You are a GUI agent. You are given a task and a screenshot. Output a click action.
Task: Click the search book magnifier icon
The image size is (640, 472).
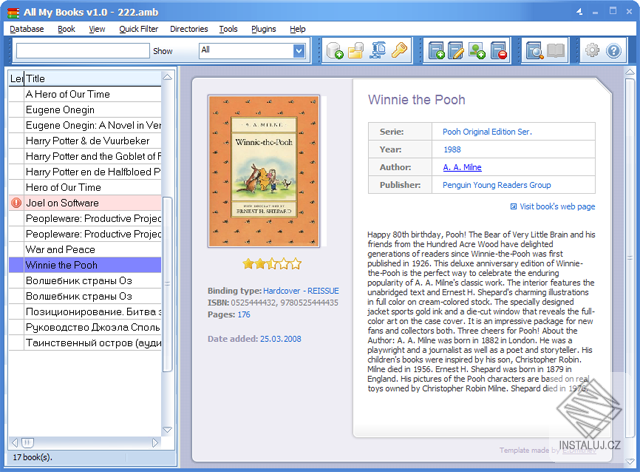[x=534, y=51]
